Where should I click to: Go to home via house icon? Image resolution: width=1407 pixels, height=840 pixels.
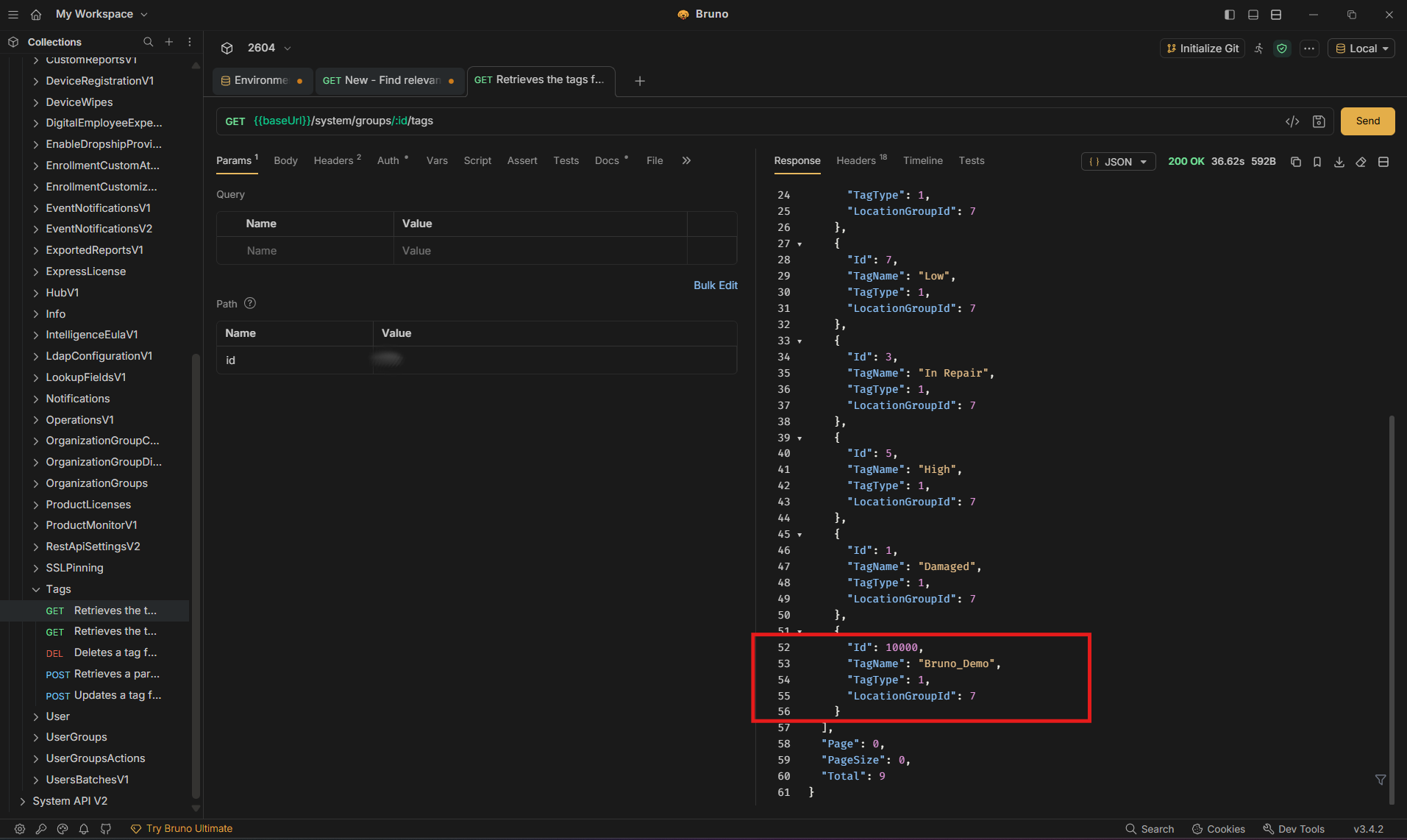click(36, 14)
